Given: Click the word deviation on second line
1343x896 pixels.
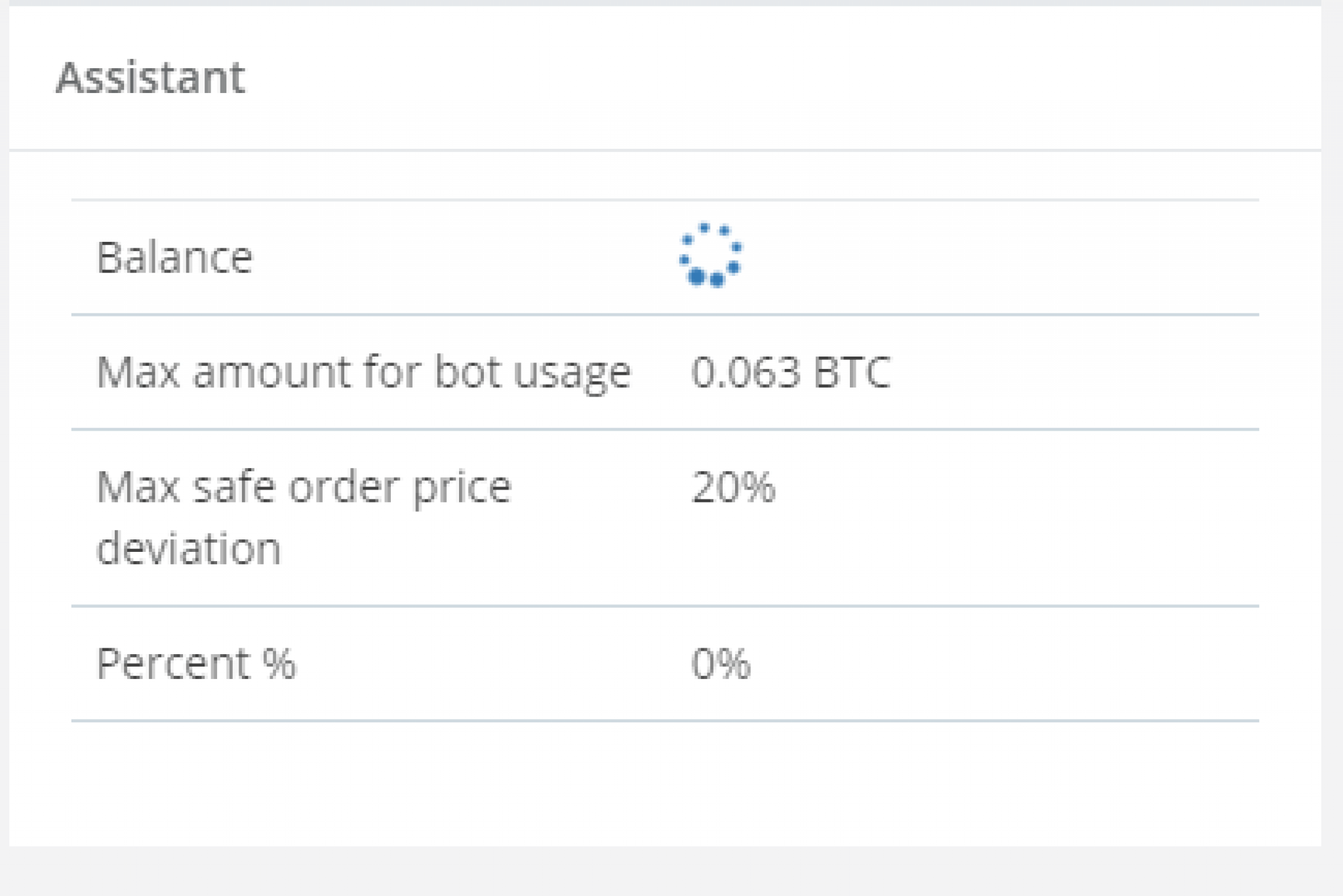Looking at the screenshot, I should point(188,548).
